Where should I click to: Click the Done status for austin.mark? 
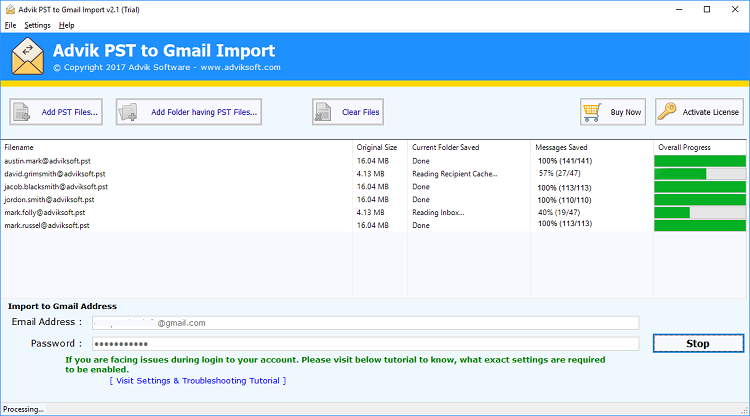coord(421,161)
